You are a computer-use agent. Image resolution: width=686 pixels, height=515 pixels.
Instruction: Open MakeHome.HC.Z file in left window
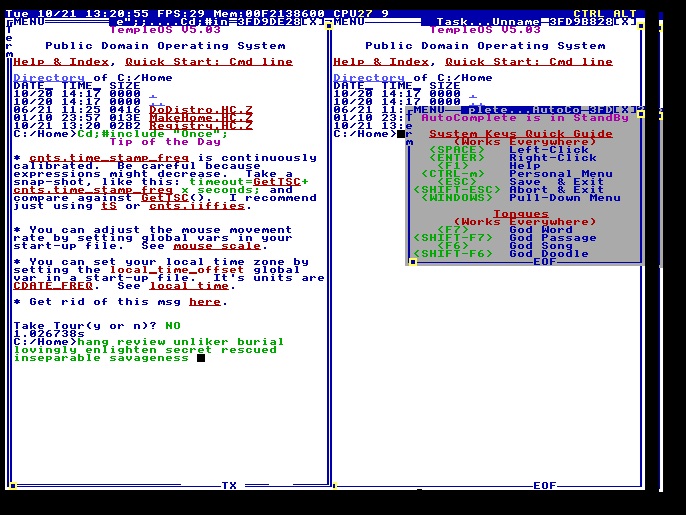(x=201, y=118)
